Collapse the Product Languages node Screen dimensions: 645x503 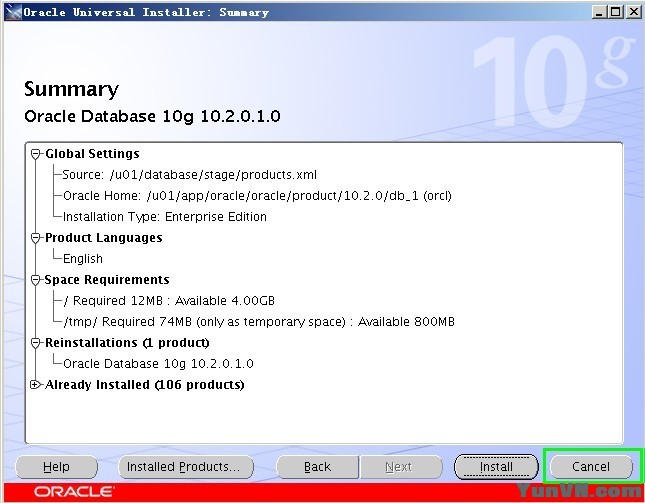coord(36,238)
